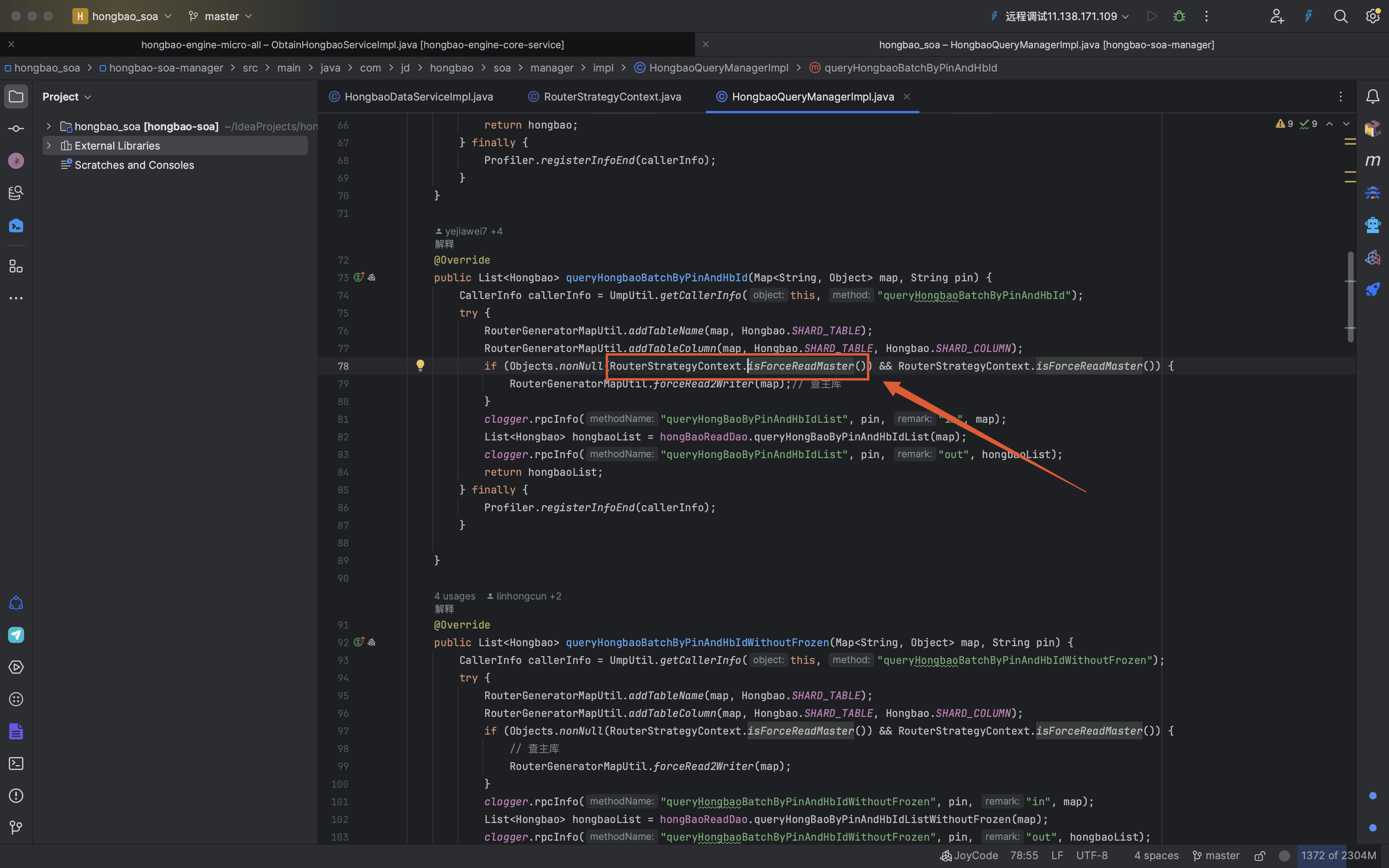Open the Terminal tool window

[16, 764]
